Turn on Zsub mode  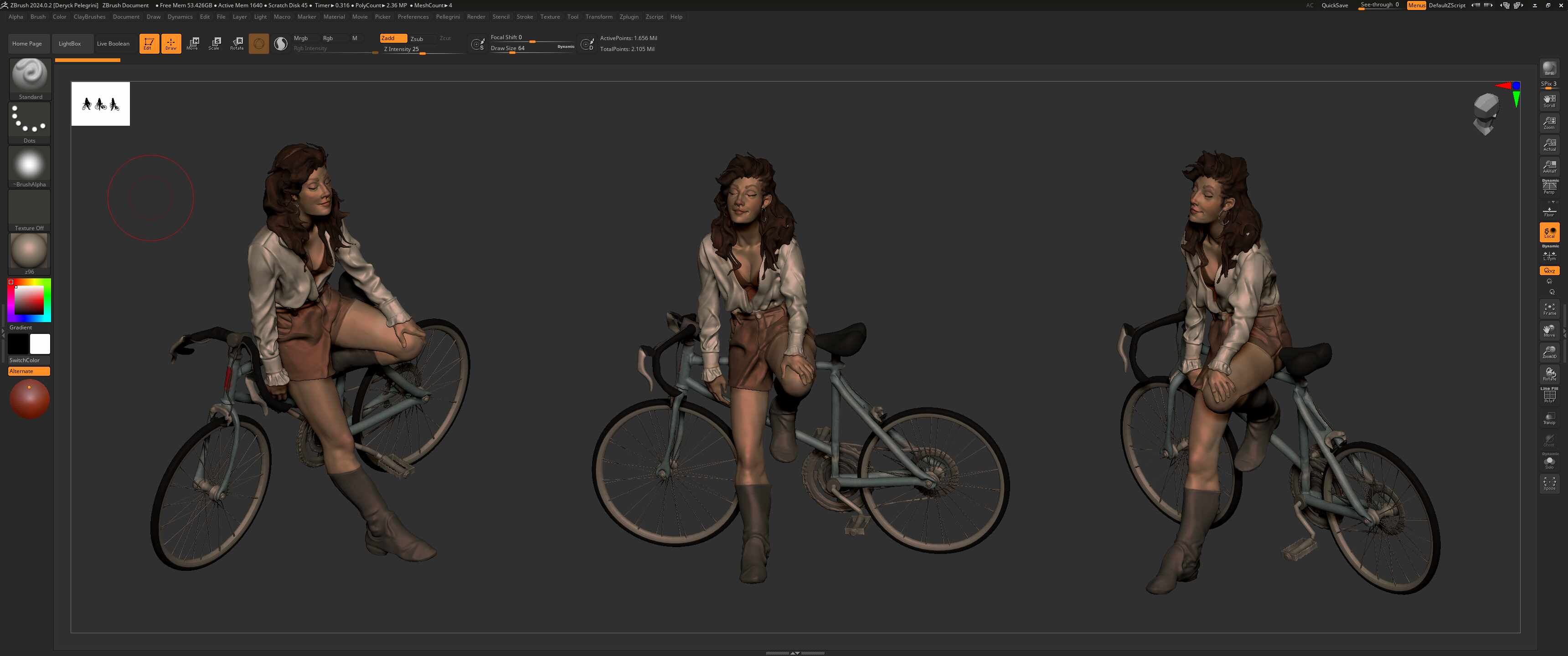click(417, 38)
